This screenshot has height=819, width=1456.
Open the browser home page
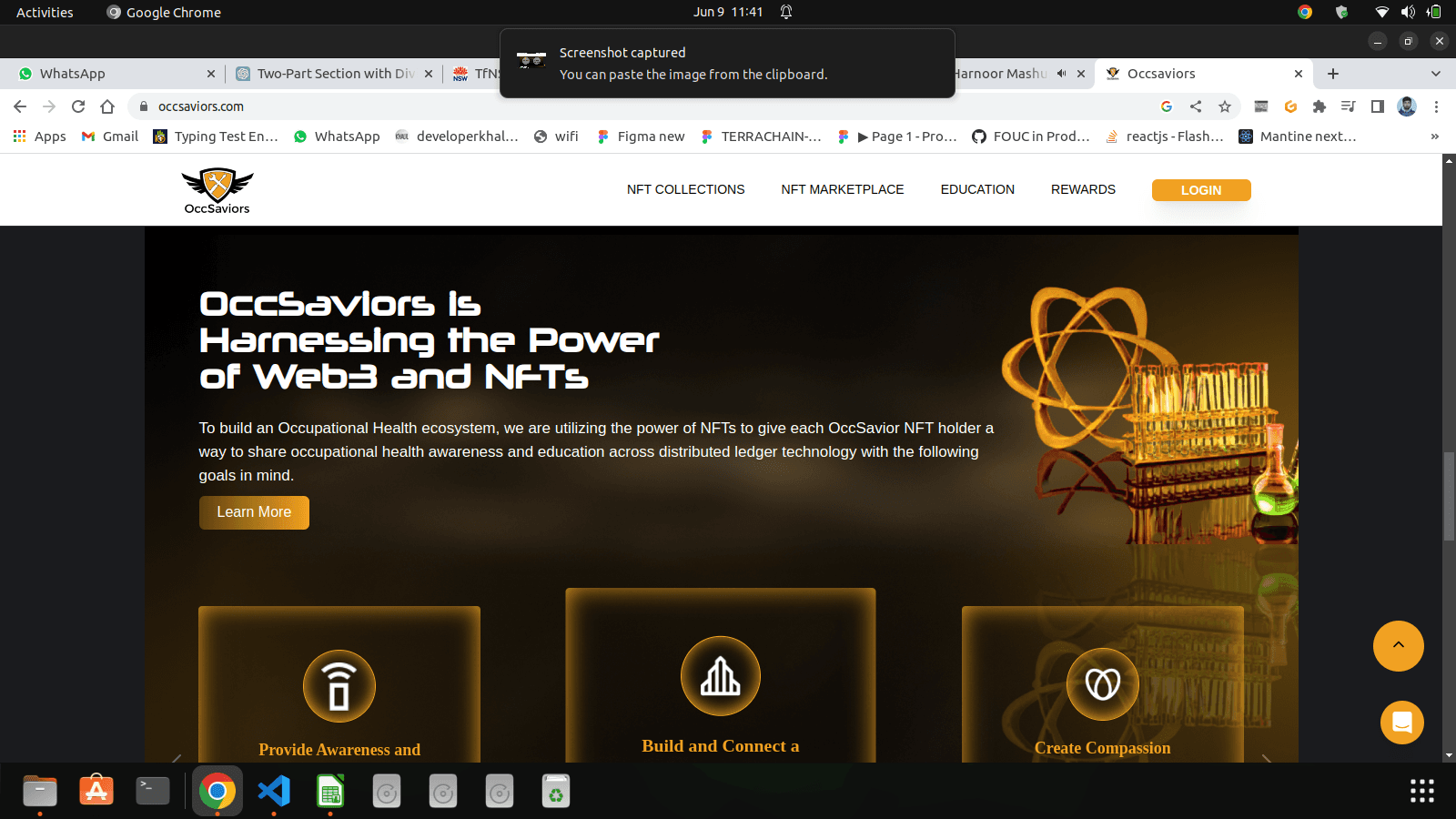point(107,106)
